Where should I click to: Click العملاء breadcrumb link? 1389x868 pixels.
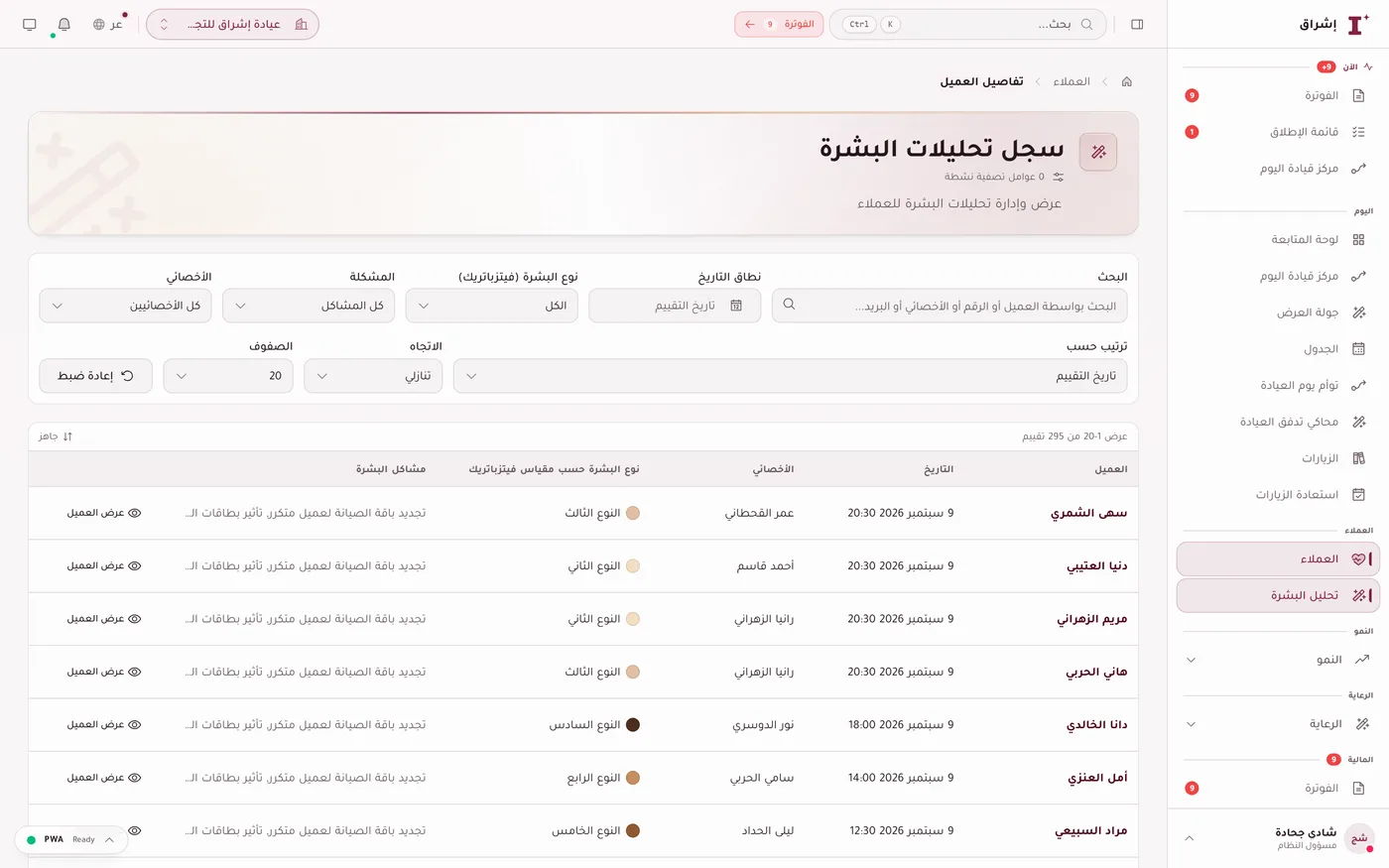coord(1072,81)
